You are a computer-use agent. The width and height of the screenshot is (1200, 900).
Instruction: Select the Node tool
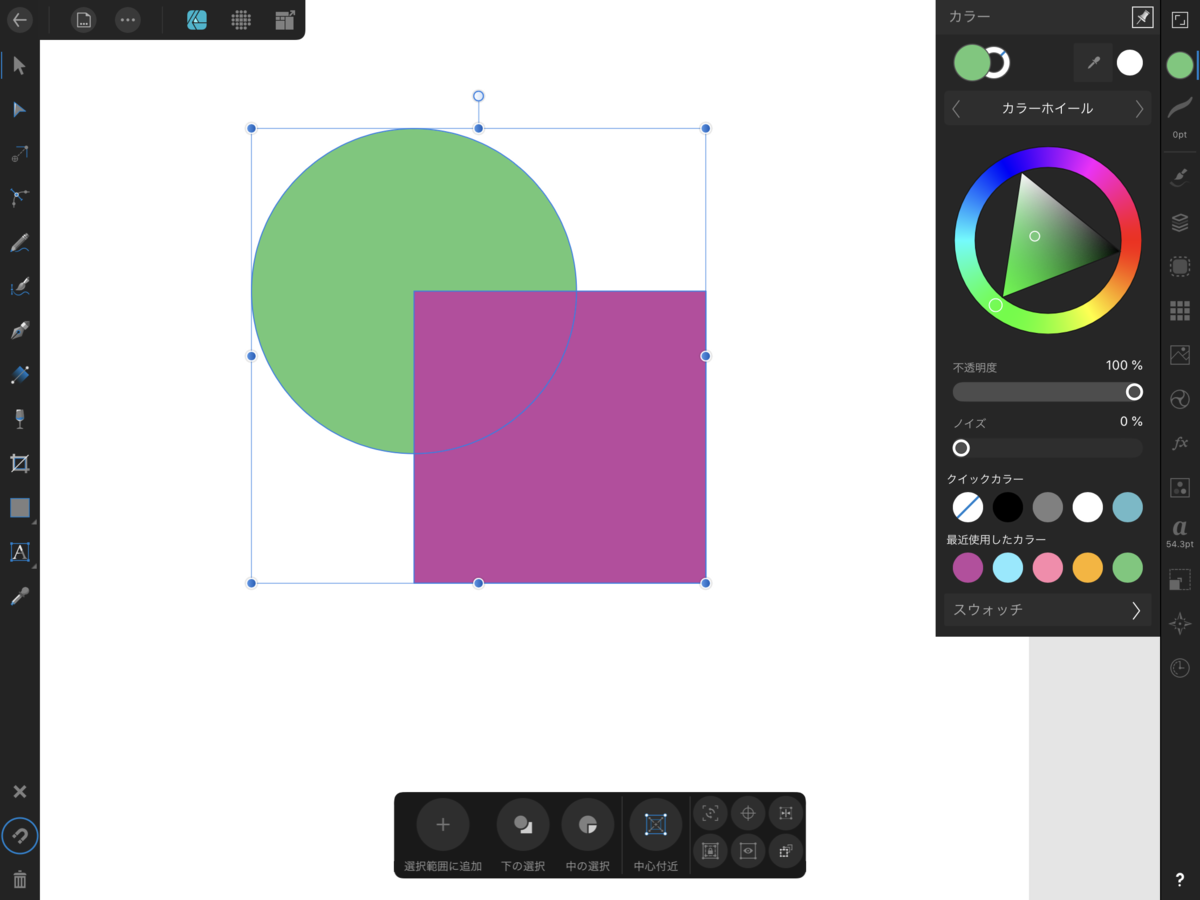(x=19, y=109)
